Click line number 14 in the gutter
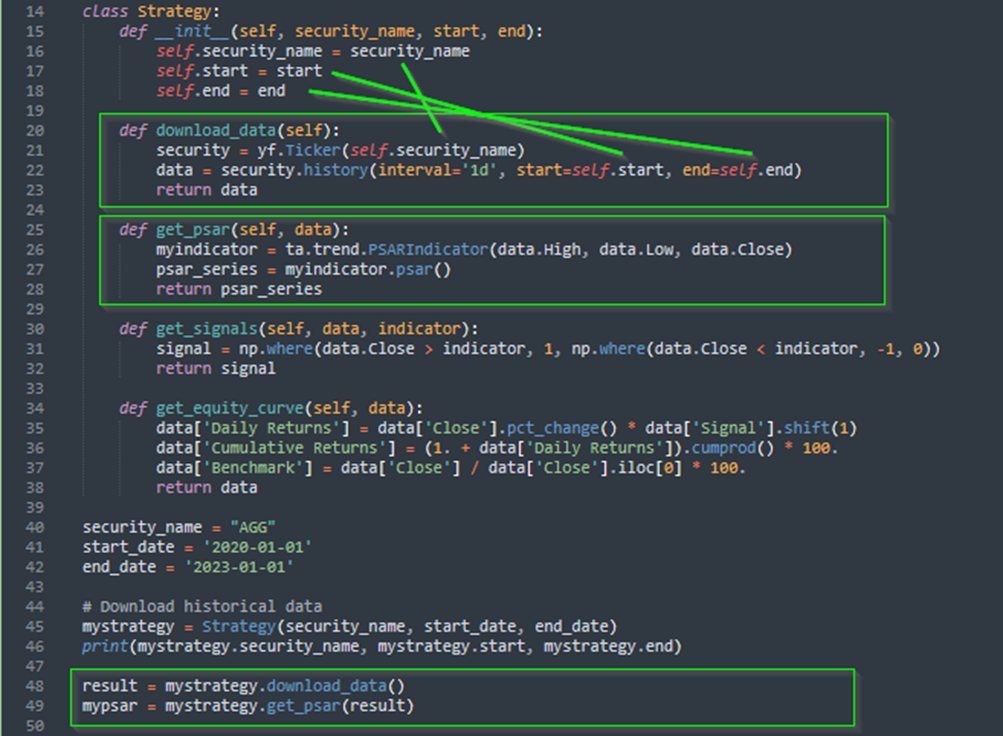 (36, 13)
